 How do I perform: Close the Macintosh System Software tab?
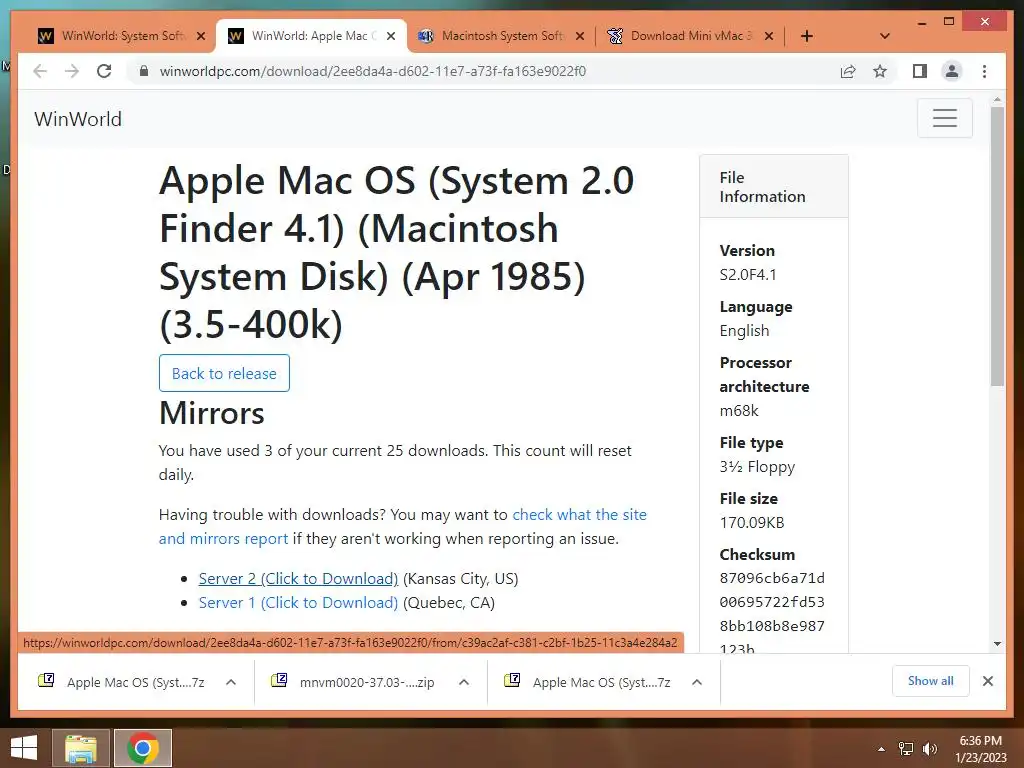(580, 36)
